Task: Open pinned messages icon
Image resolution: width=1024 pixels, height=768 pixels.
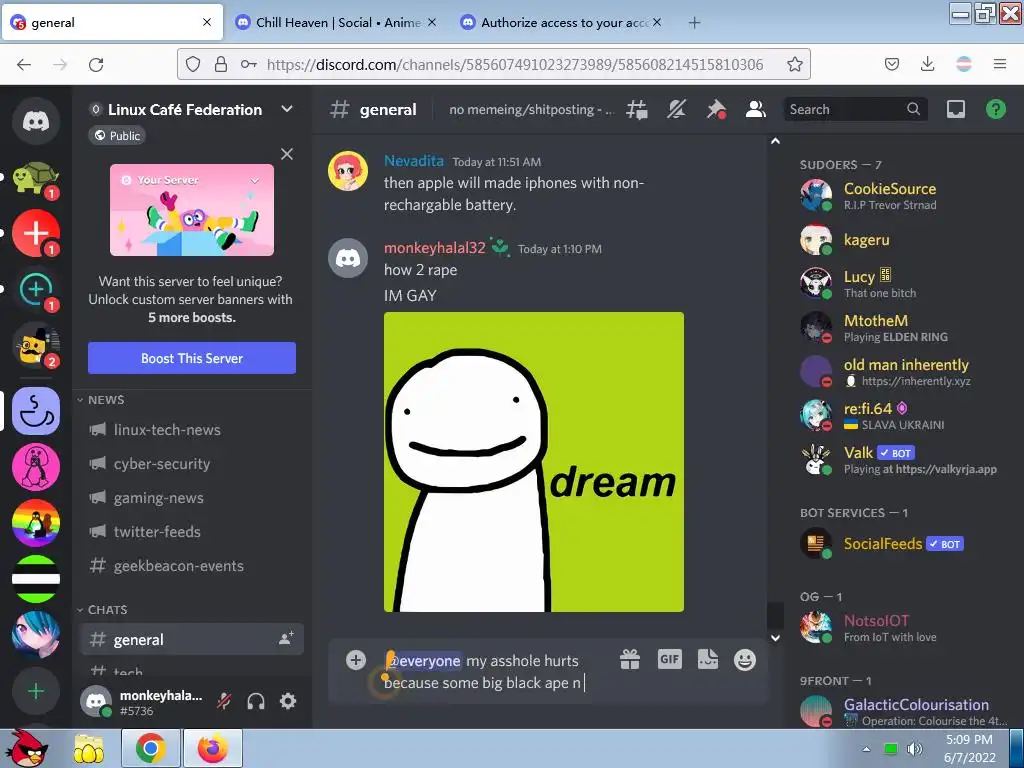Action: click(716, 109)
